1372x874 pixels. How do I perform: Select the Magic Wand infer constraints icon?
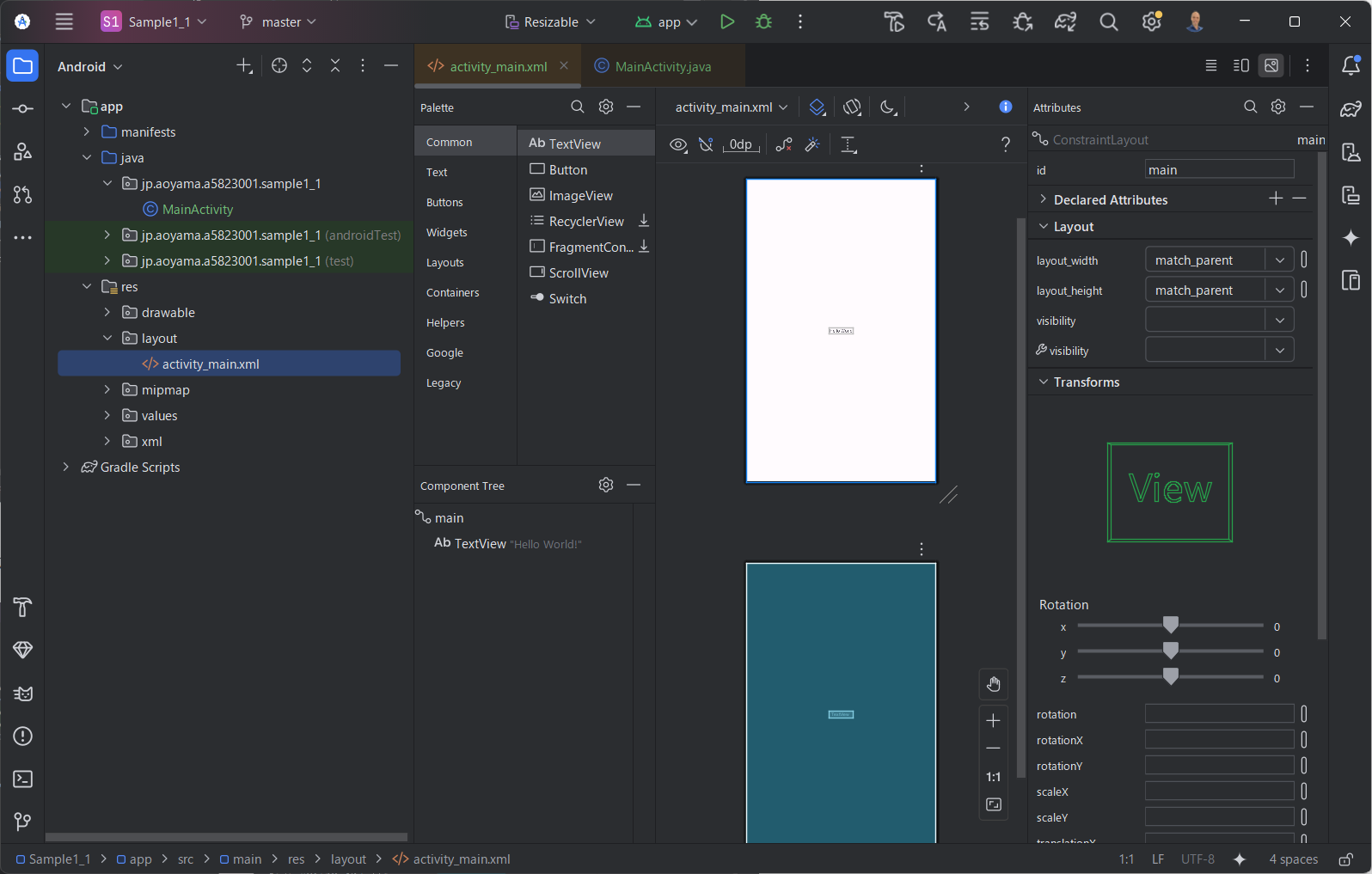point(812,144)
